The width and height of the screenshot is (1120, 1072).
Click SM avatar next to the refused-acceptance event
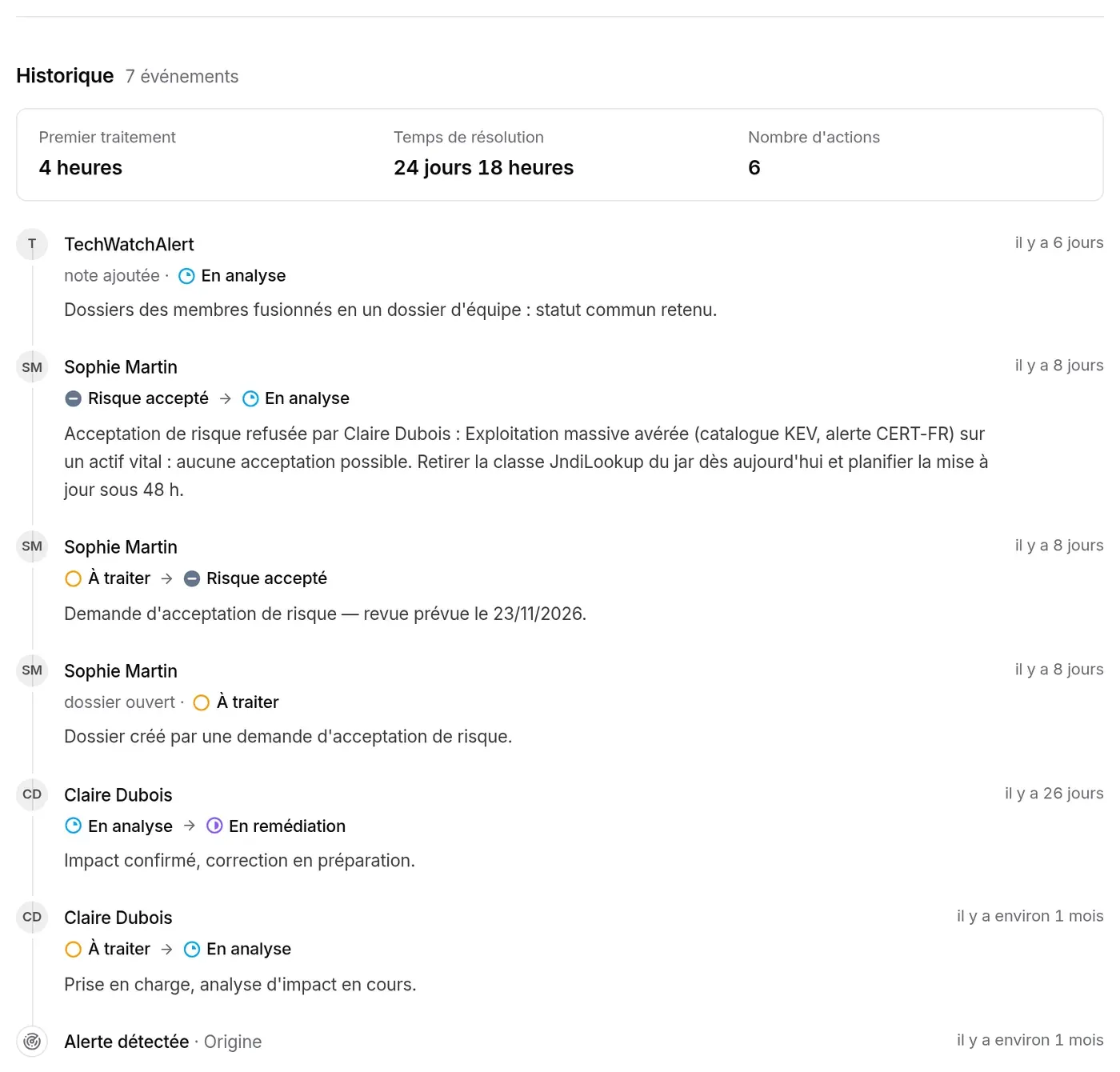[x=32, y=367]
